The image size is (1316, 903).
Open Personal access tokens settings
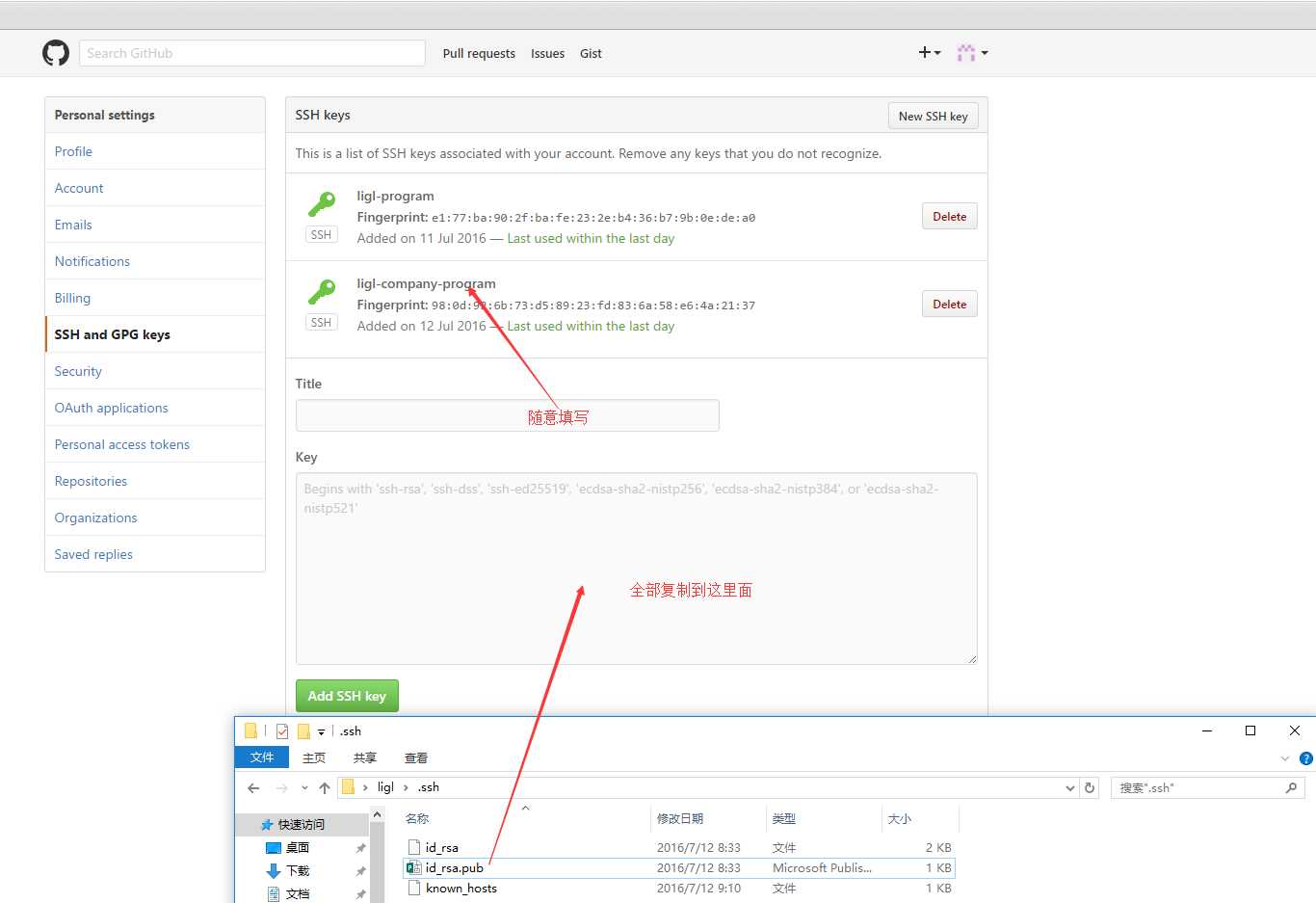click(x=155, y=444)
